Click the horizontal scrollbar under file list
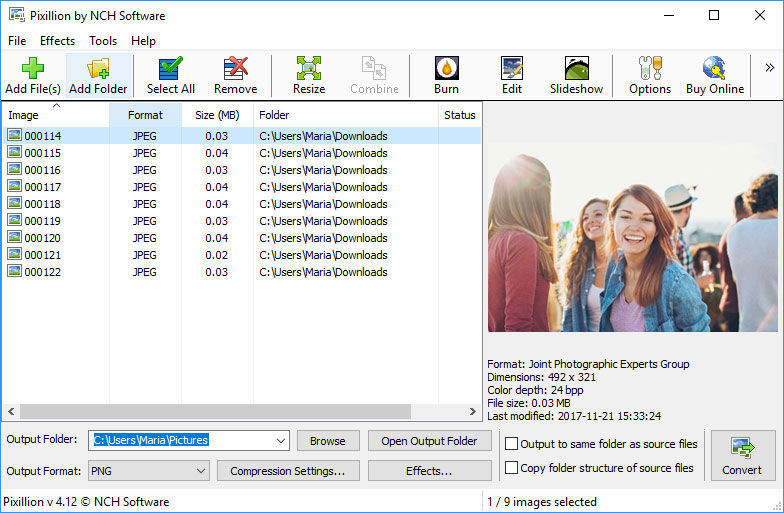This screenshot has width=784, height=513. pos(215,411)
